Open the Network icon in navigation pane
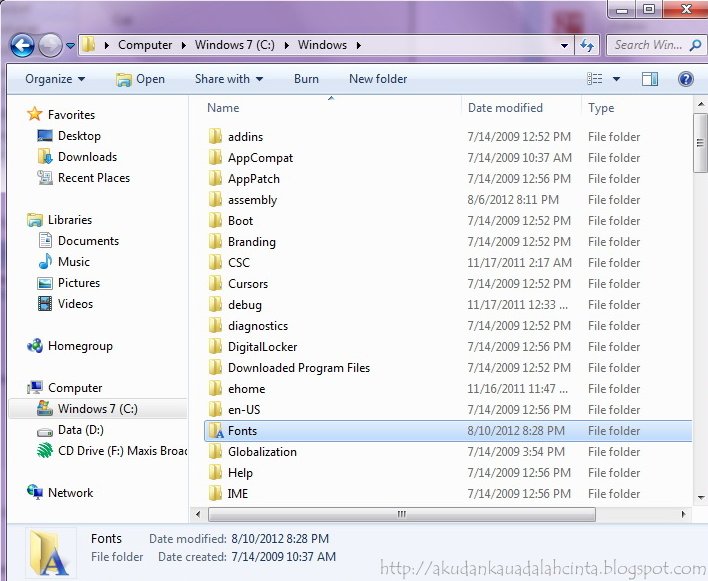This screenshot has height=581, width=708. tap(36, 493)
